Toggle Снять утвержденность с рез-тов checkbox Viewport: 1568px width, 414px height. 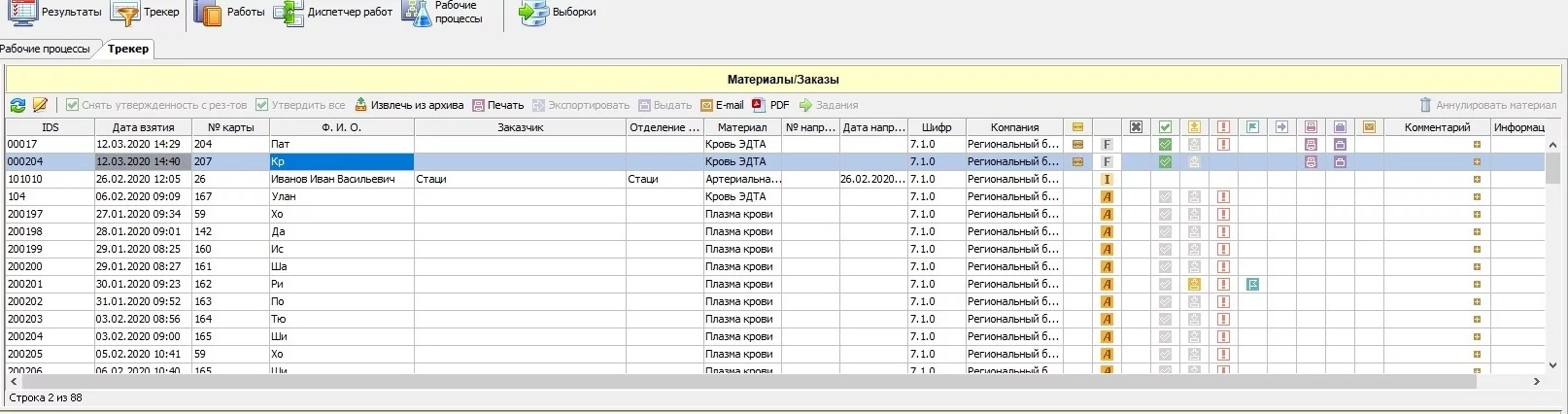72,105
